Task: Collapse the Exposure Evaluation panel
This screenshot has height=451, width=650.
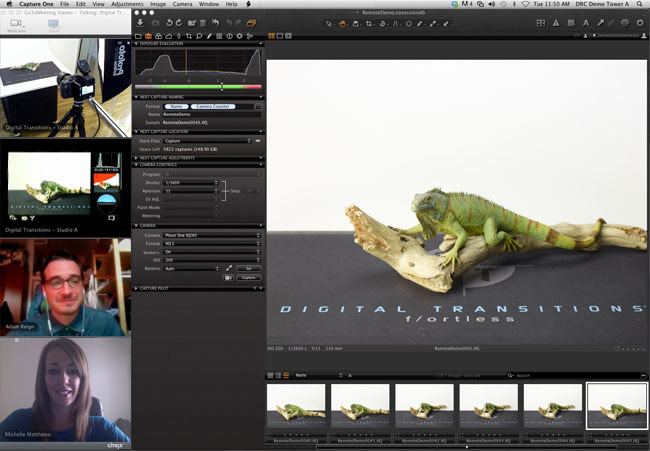Action: click(x=136, y=44)
